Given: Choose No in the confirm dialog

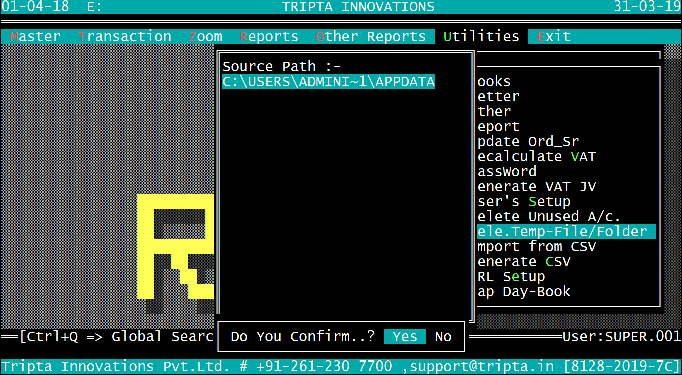Looking at the screenshot, I should 443,337.
